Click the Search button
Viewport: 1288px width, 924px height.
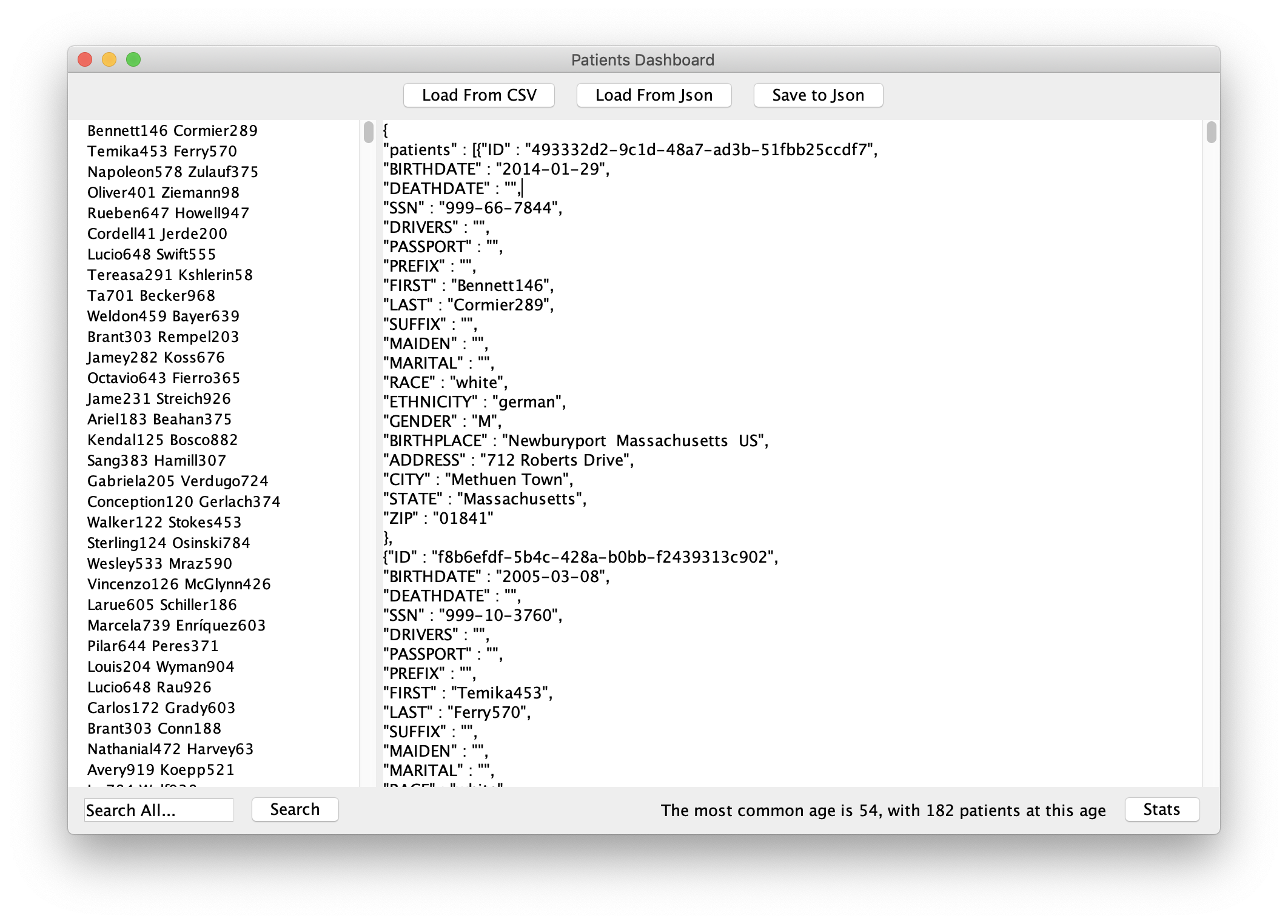295,809
